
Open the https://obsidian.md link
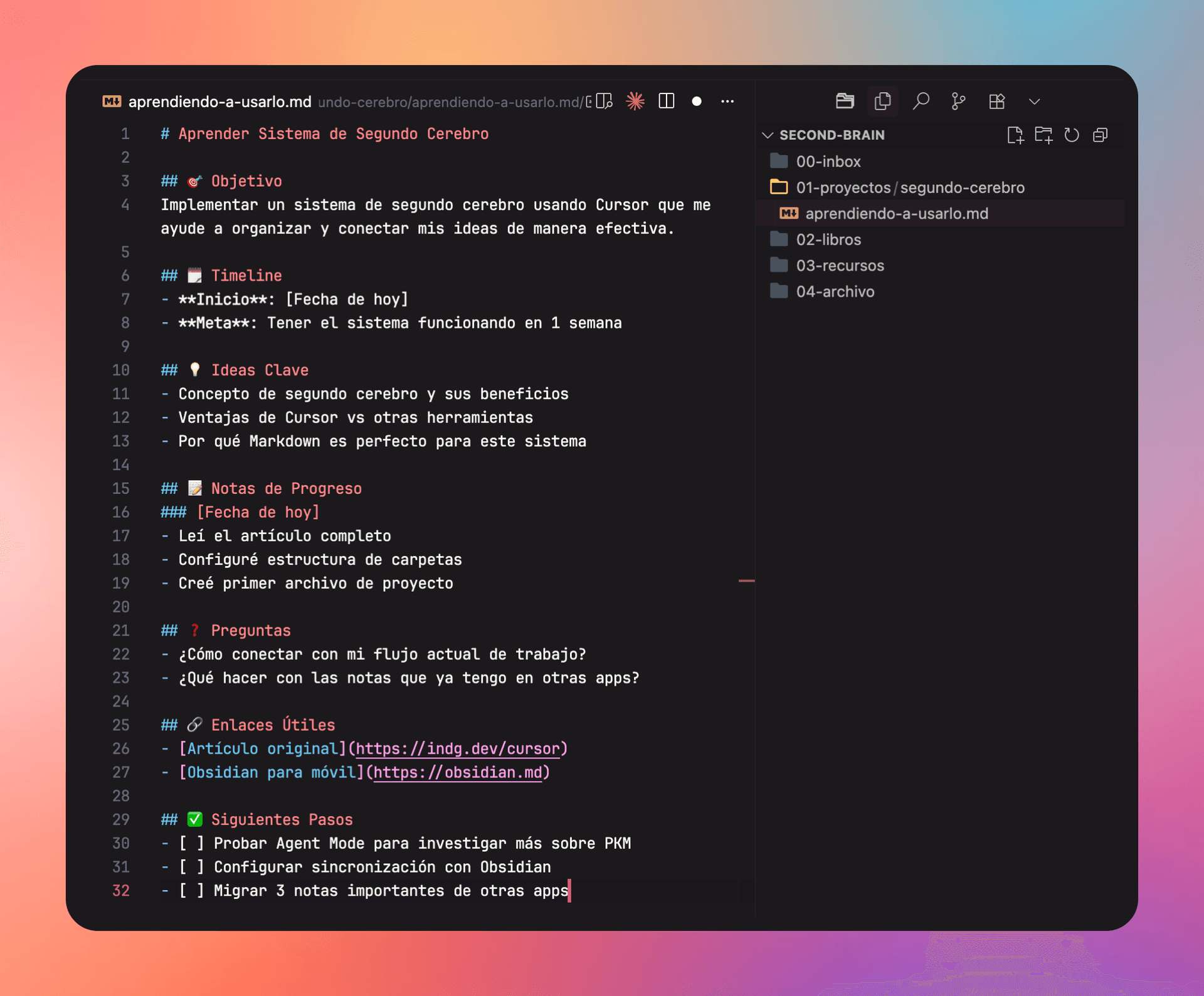click(x=458, y=772)
